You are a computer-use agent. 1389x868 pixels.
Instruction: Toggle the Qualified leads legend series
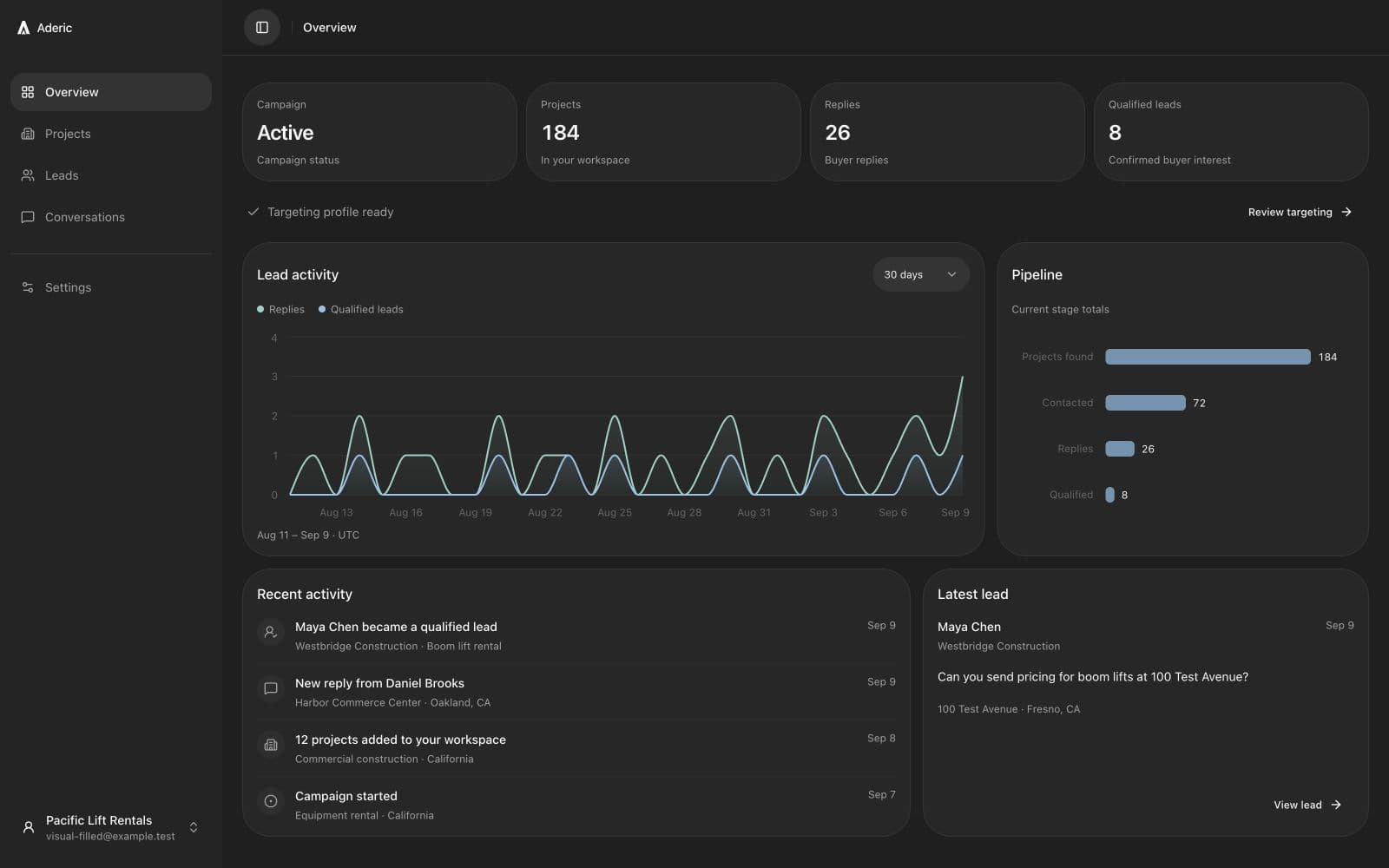(360, 309)
